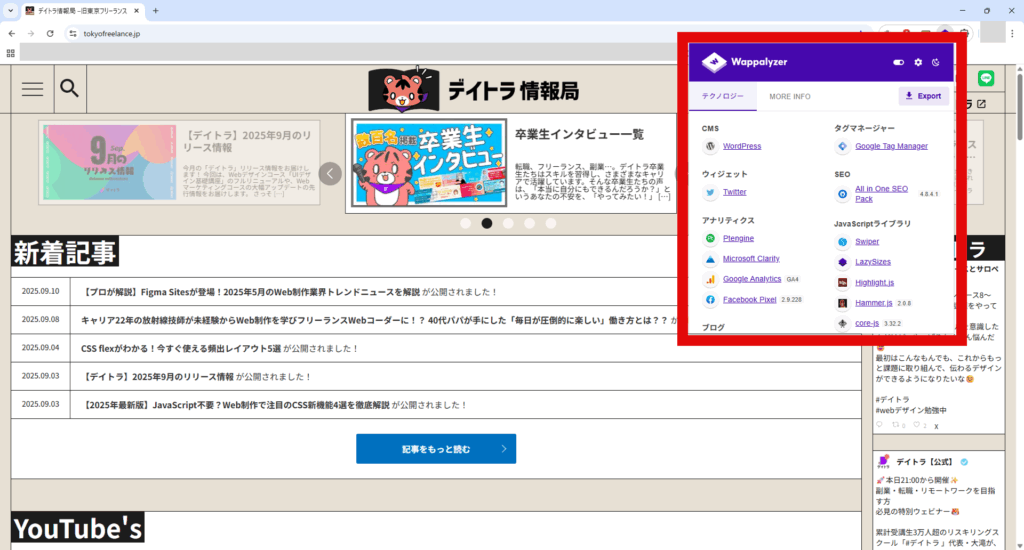
Task: Click the site information icon in address bar
Action: [73, 33]
